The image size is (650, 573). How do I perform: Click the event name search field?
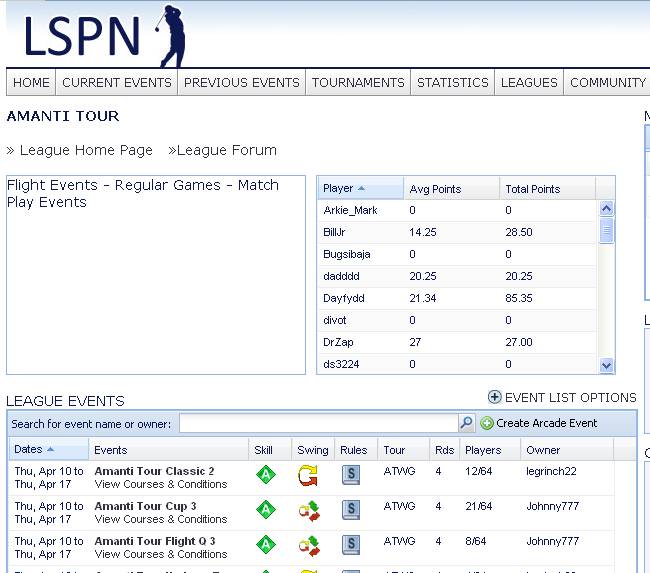[317, 424]
